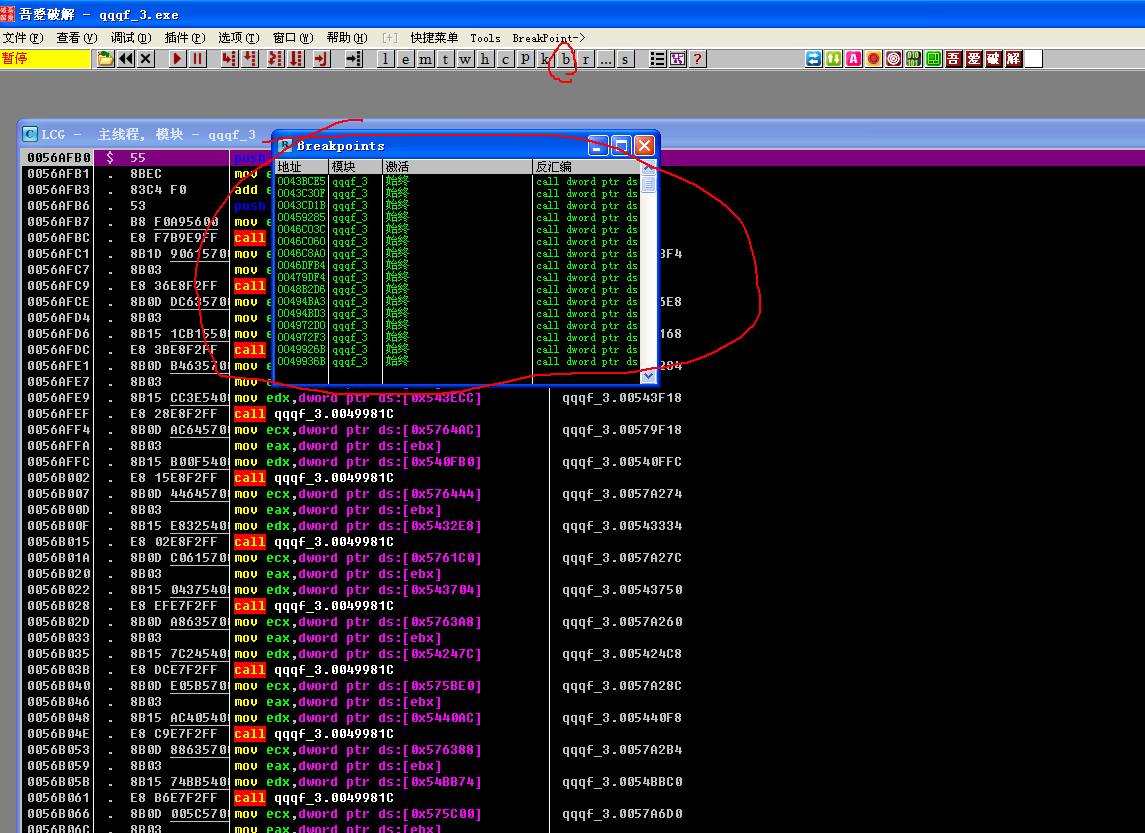Click the execute till return icon
Image resolution: width=1145 pixels, height=833 pixels.
(321, 59)
